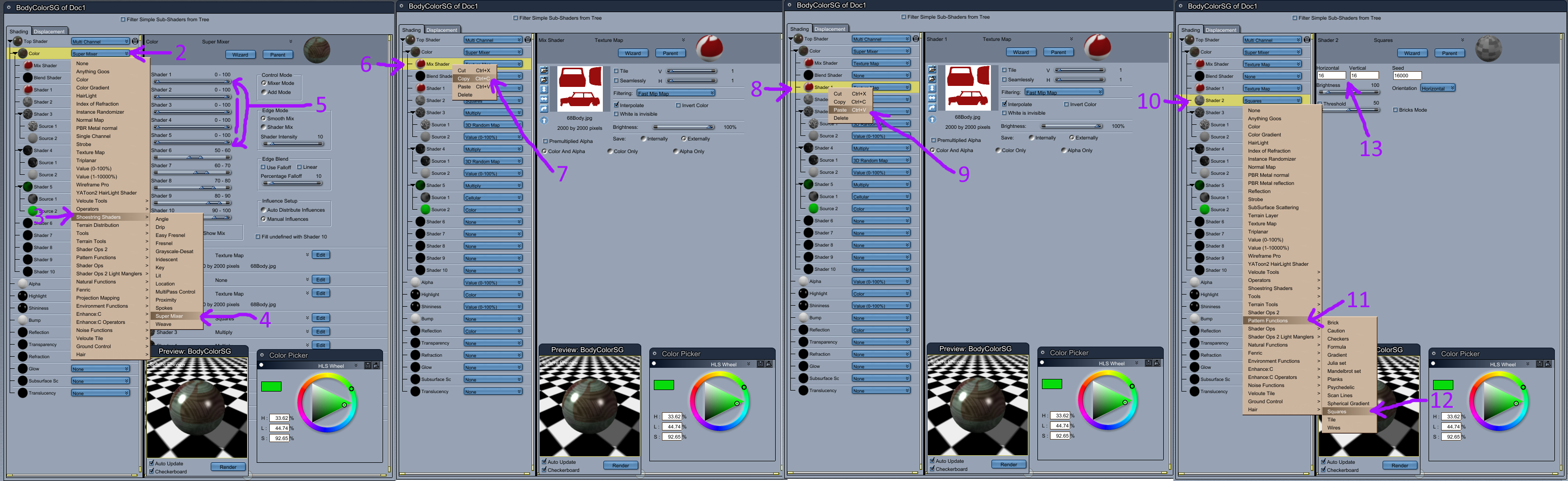The width and height of the screenshot is (1568, 481).
Task: Click trash icon beside Multi Channel in Mix Shader panel
Action: (528, 40)
